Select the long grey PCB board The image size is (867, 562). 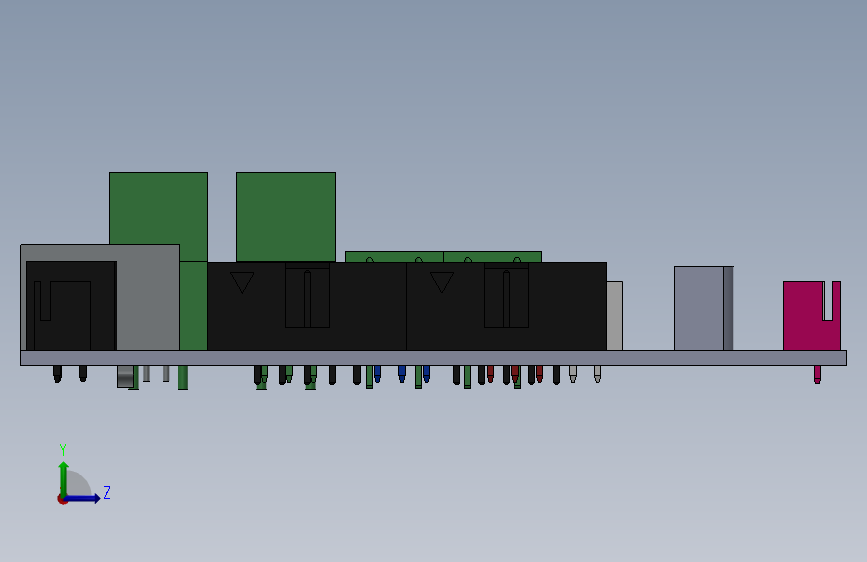(434, 358)
